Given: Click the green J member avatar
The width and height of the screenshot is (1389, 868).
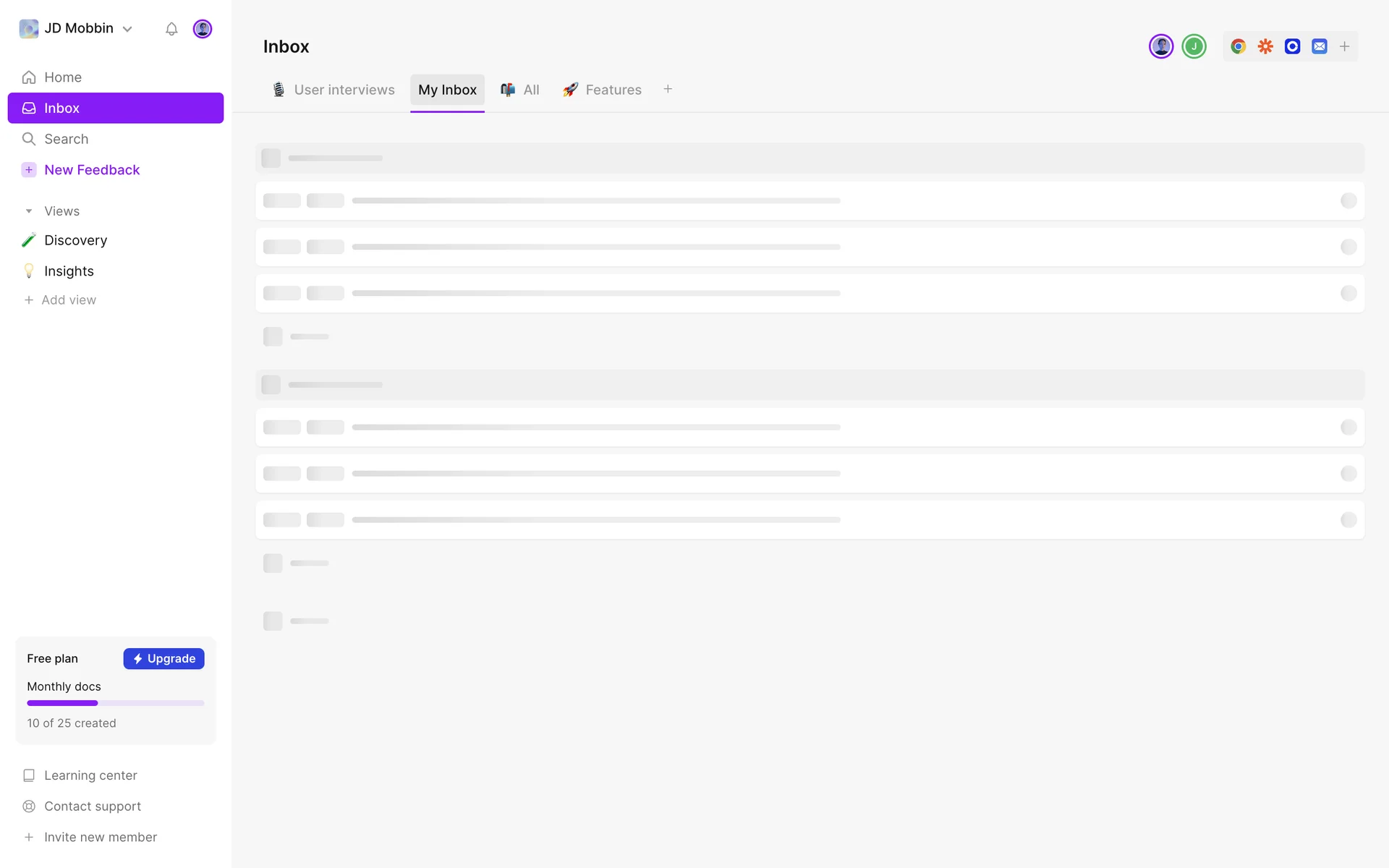Looking at the screenshot, I should 1194,46.
